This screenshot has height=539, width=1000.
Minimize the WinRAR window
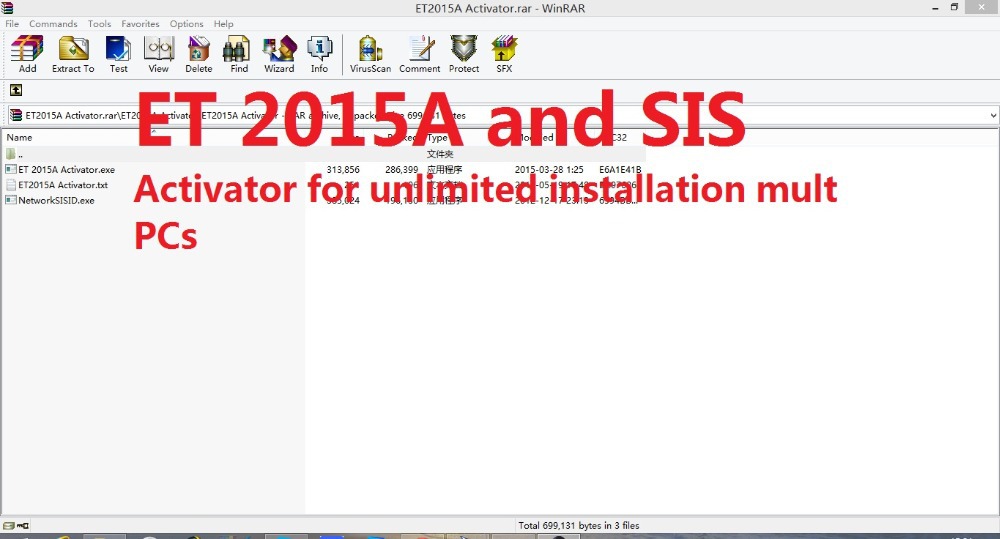(936, 8)
